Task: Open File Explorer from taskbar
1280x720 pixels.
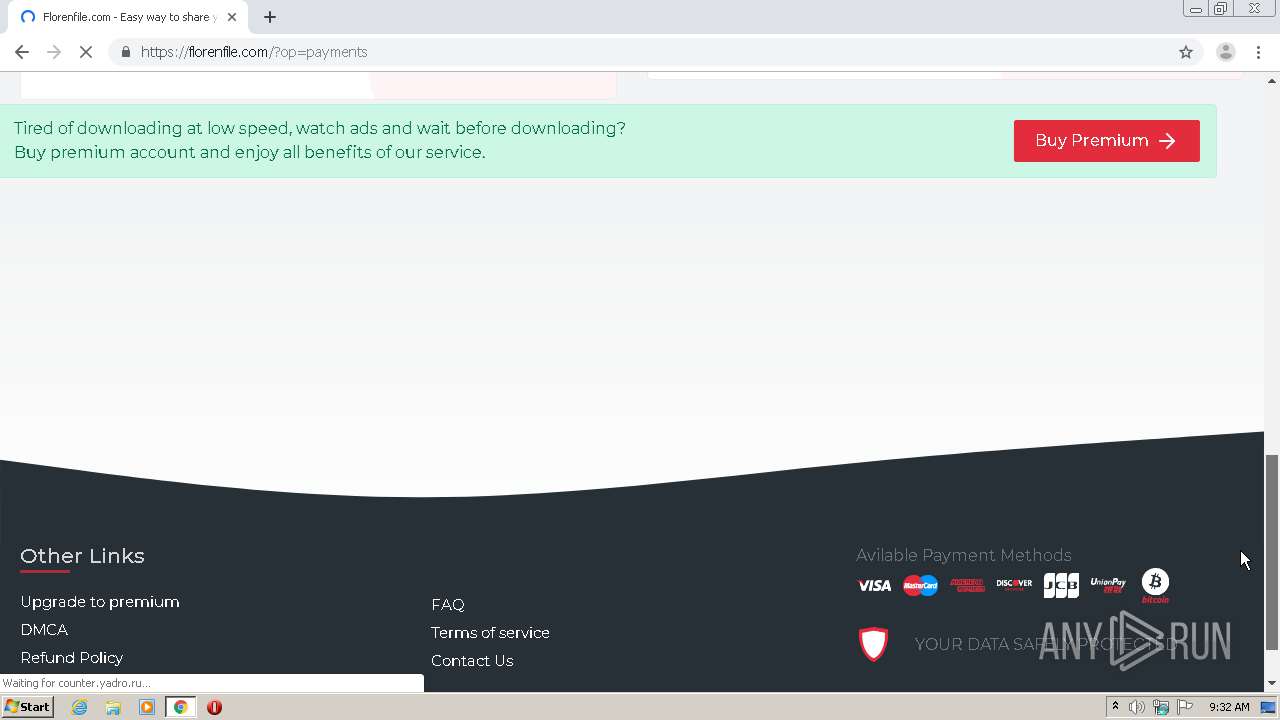Action: [x=113, y=707]
